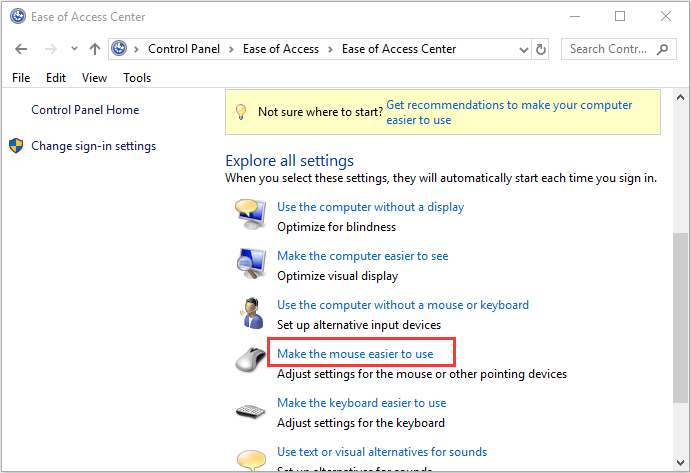Open Make the mouse easier to use
The image size is (691, 473).
click(355, 354)
